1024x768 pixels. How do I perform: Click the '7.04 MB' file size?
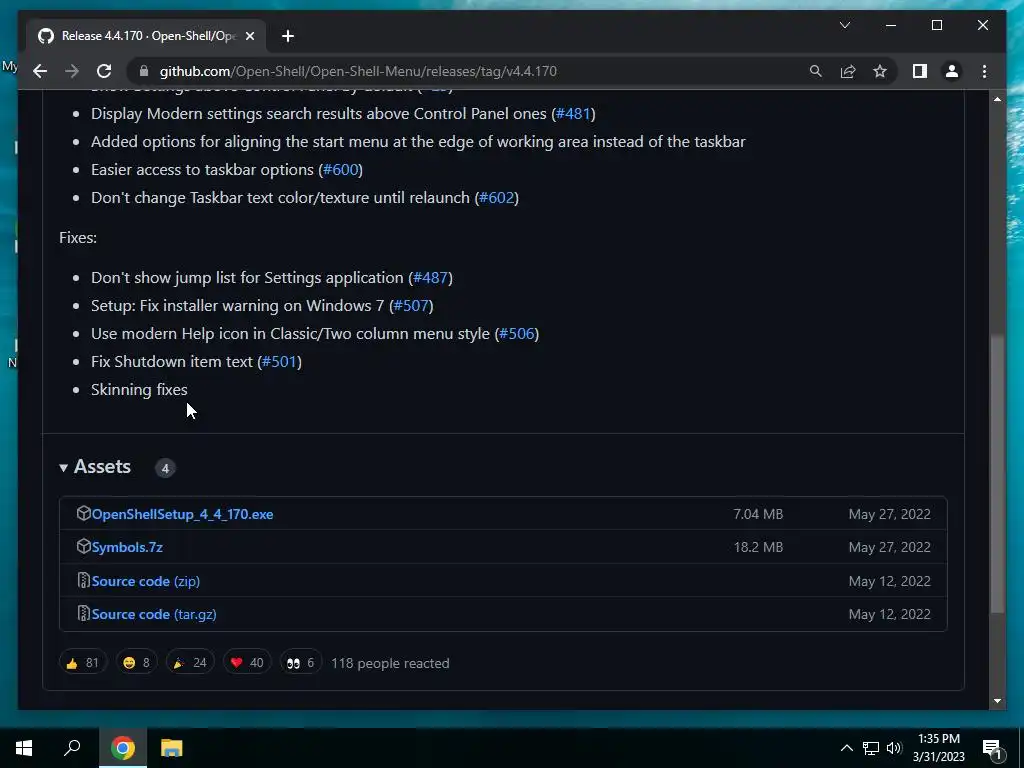tap(758, 515)
